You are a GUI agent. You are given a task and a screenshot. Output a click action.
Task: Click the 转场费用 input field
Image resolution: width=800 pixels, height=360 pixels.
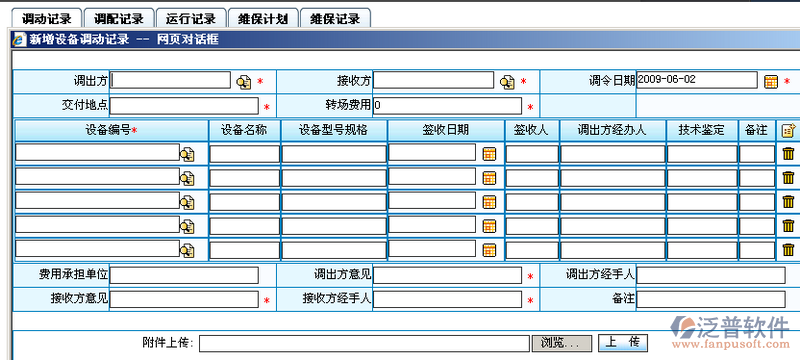[447, 106]
